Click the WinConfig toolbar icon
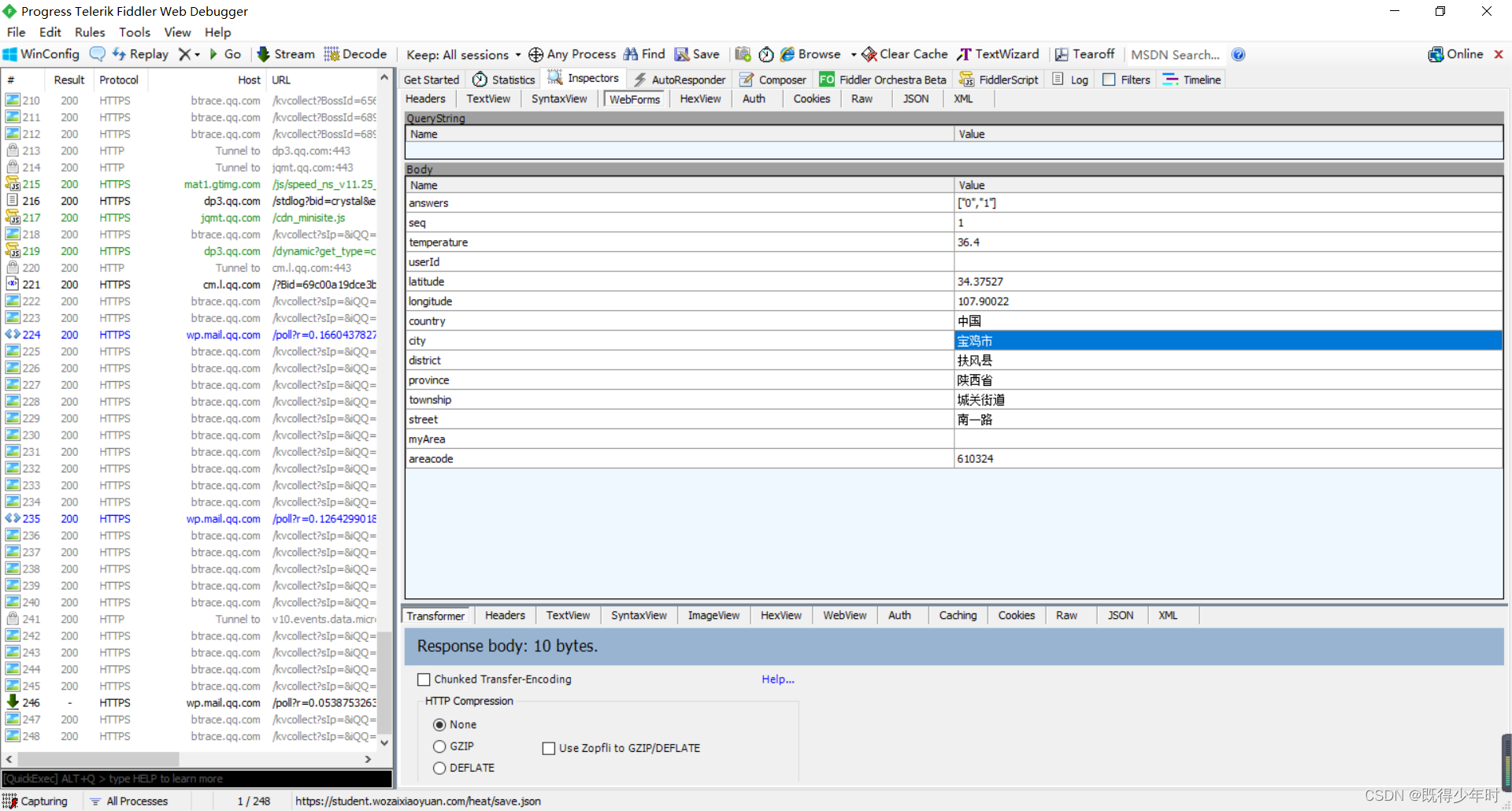The width and height of the screenshot is (1512, 811). tap(41, 54)
